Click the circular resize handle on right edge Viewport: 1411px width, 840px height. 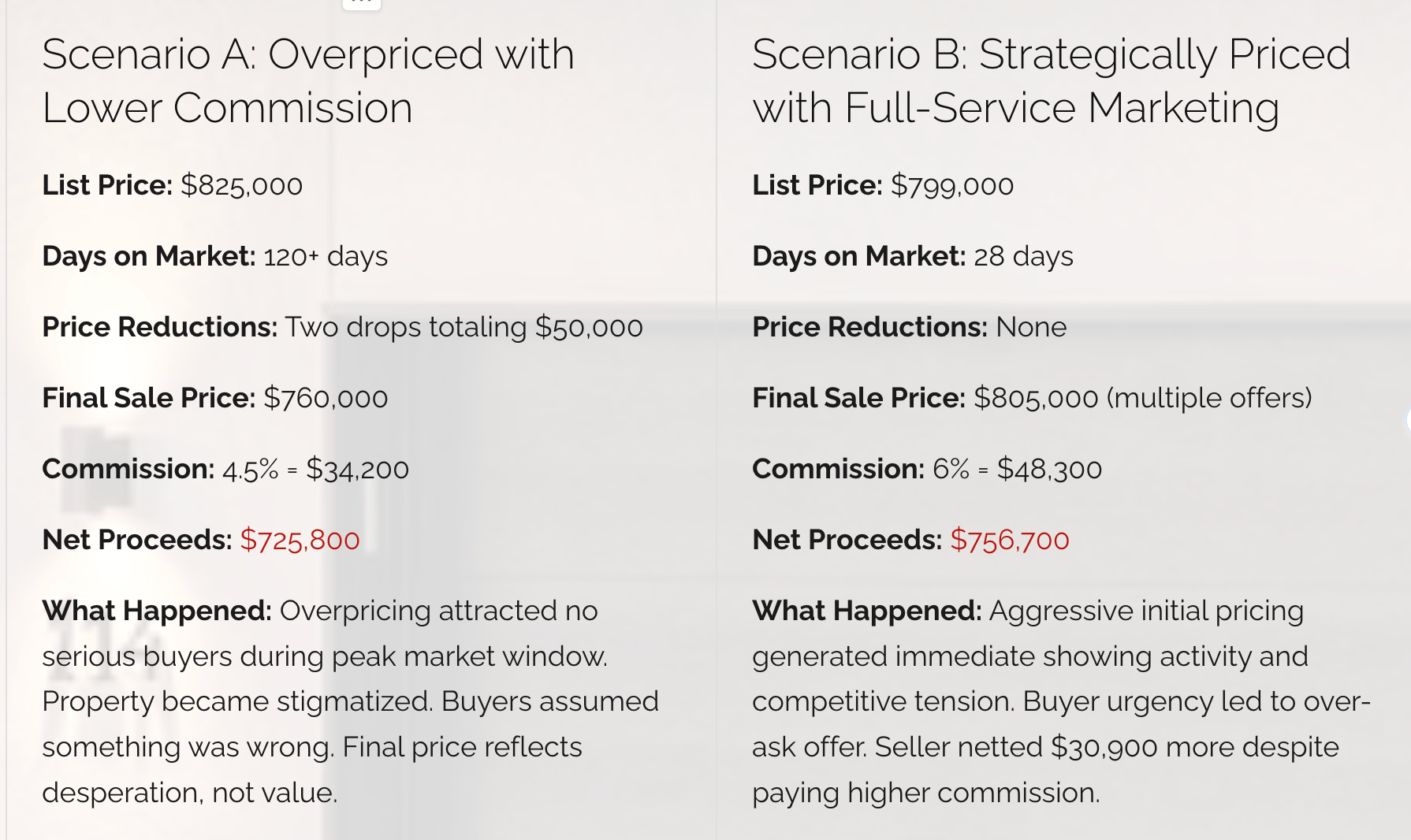(x=1408, y=420)
